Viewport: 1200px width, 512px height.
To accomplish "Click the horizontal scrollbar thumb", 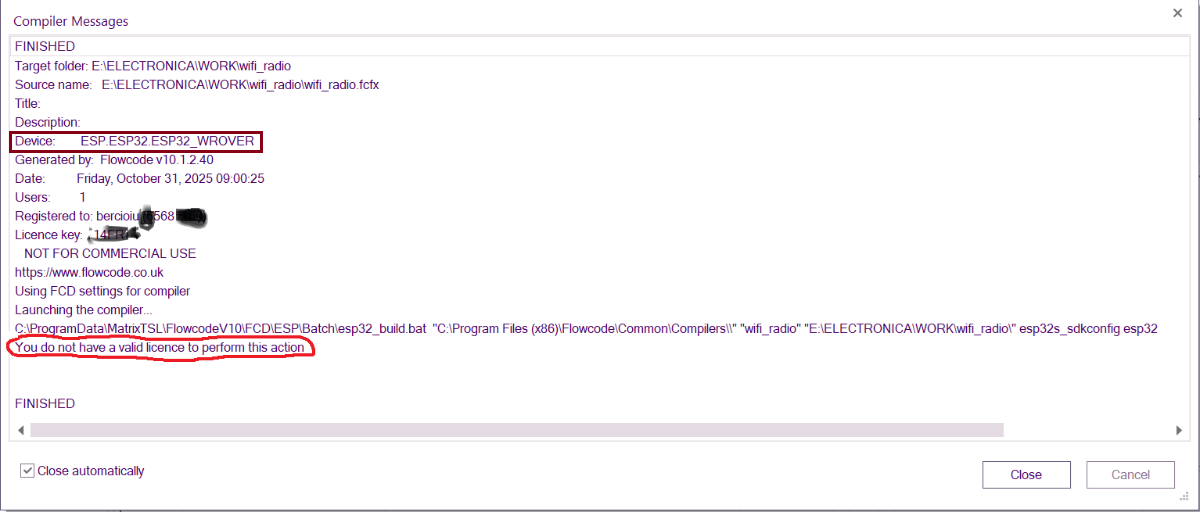I will click(x=516, y=430).
